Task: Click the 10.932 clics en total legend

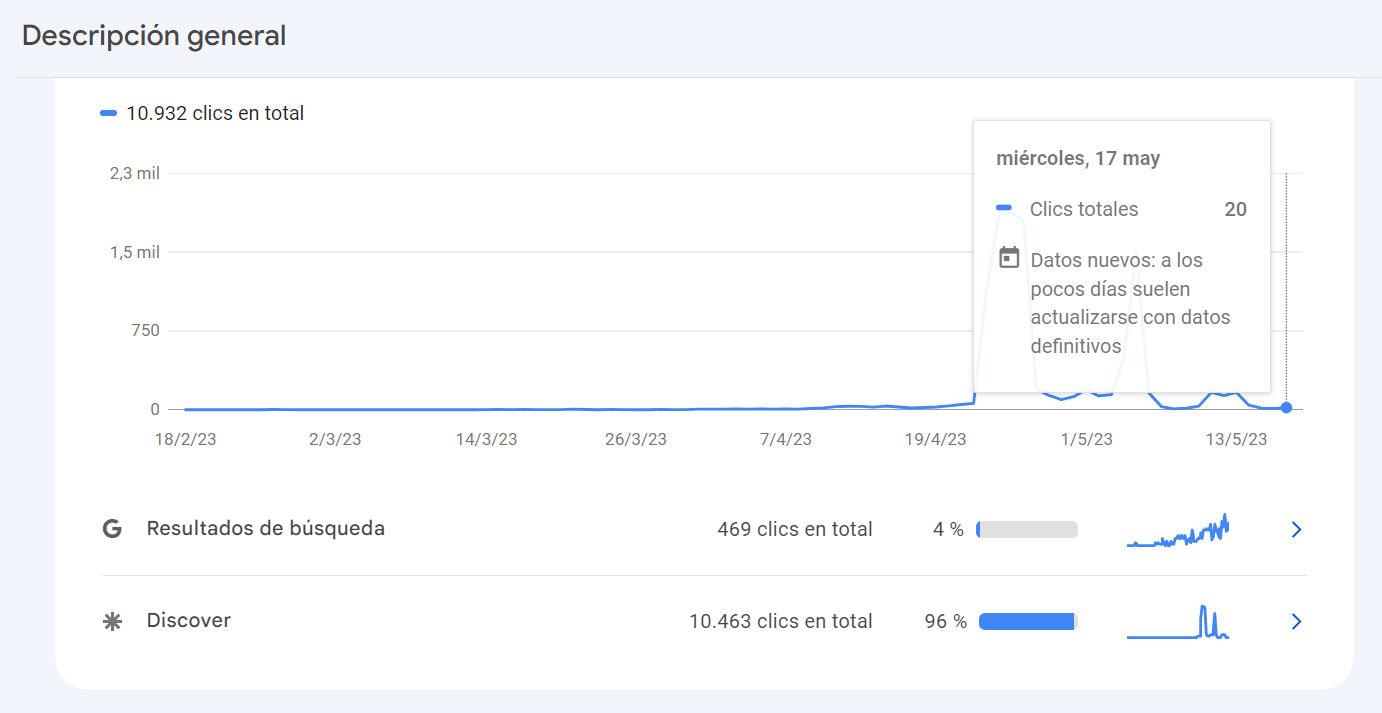Action: (215, 114)
